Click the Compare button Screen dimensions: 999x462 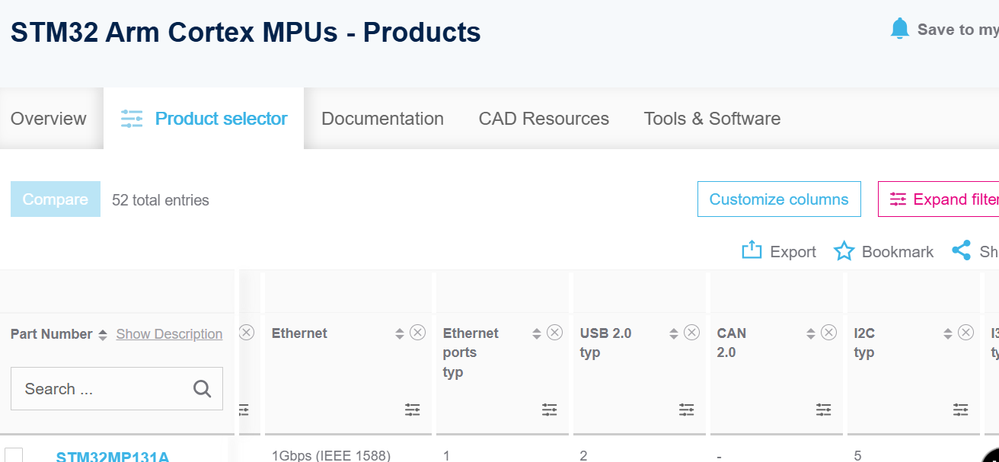click(55, 199)
